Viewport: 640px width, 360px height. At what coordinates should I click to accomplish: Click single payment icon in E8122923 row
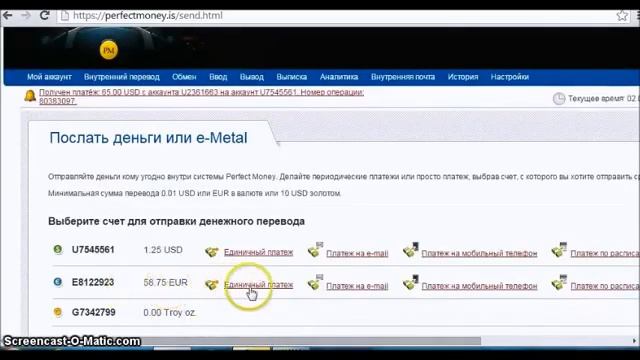(212, 284)
